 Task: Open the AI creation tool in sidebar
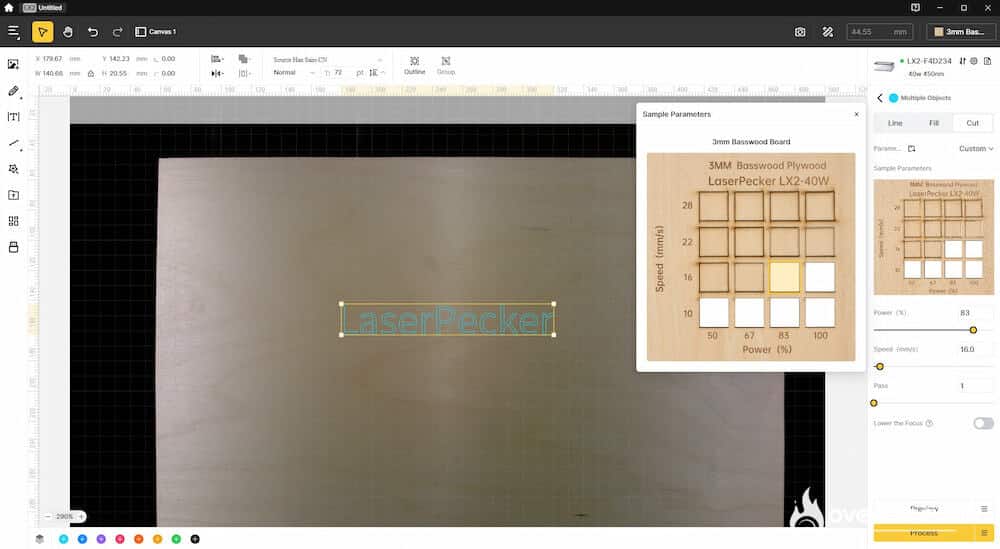(13, 169)
